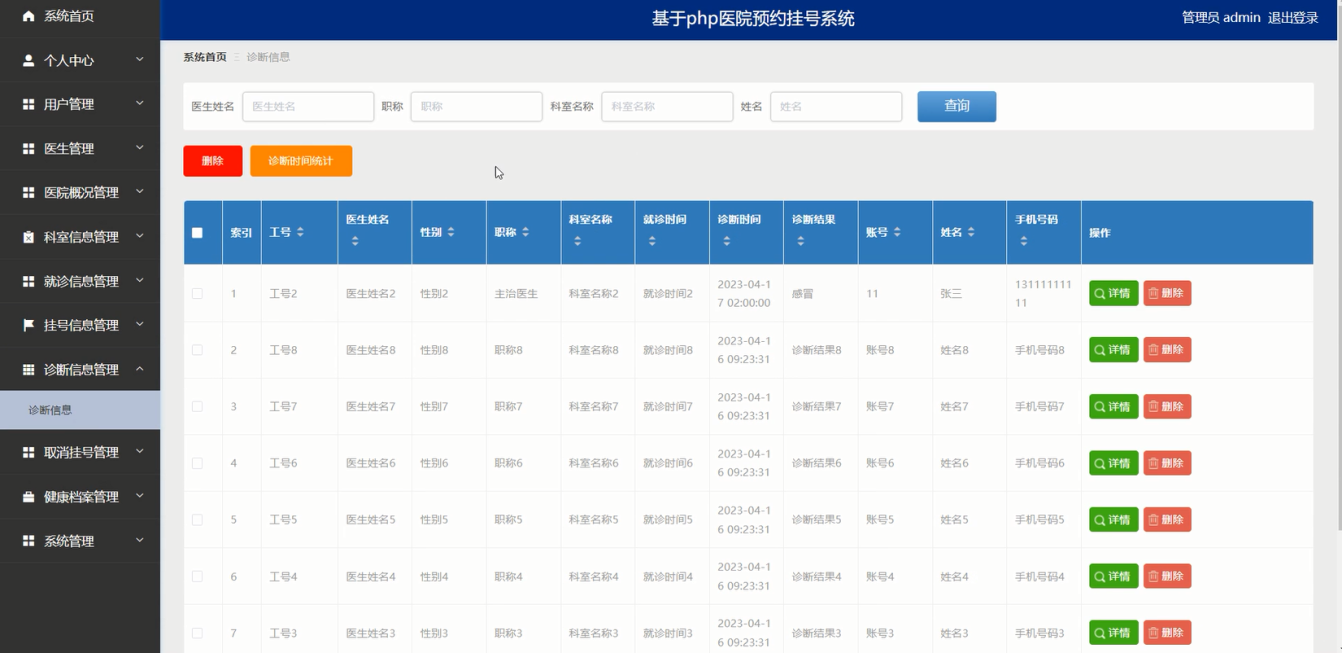Focus the 科室名称 search input
Screen dimensions: 1342x653
click(667, 106)
